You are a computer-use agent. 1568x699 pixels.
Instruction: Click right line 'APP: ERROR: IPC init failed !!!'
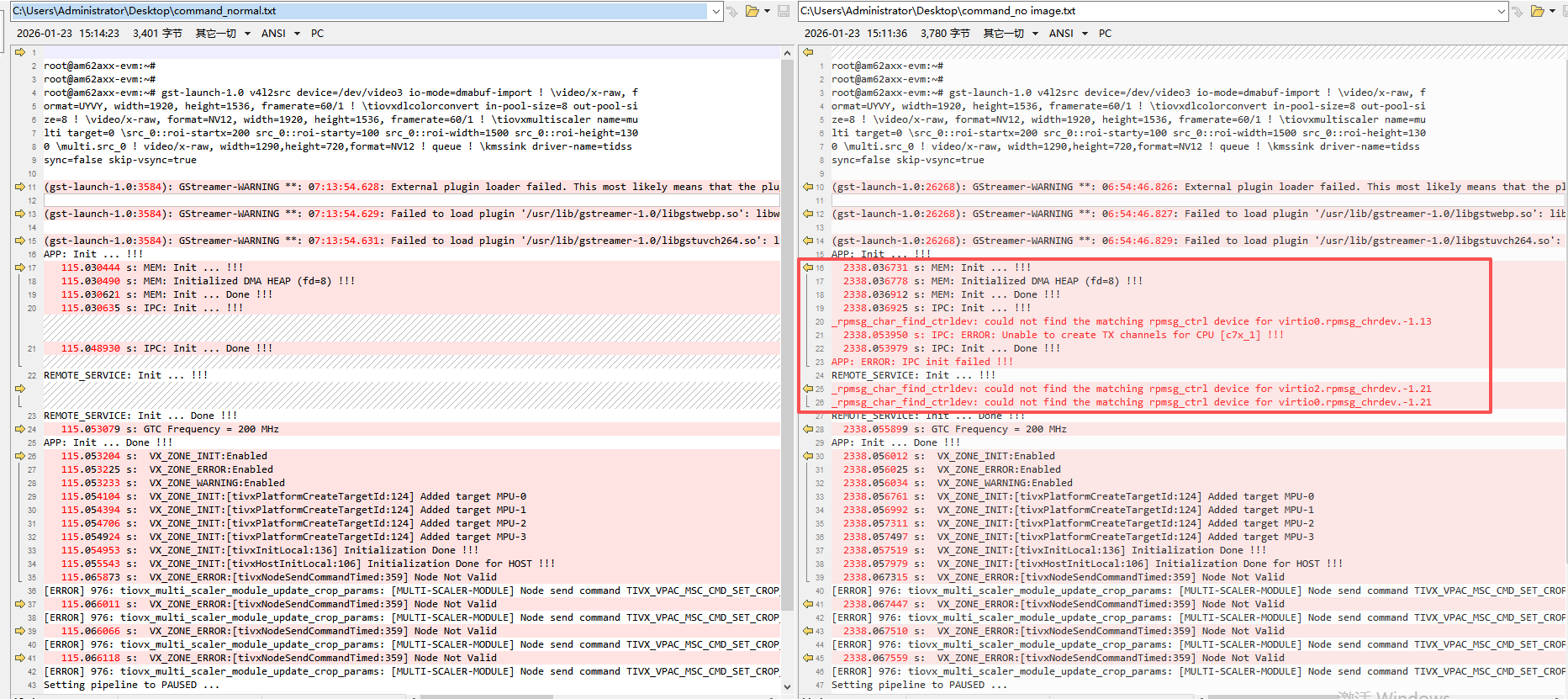coord(922,362)
